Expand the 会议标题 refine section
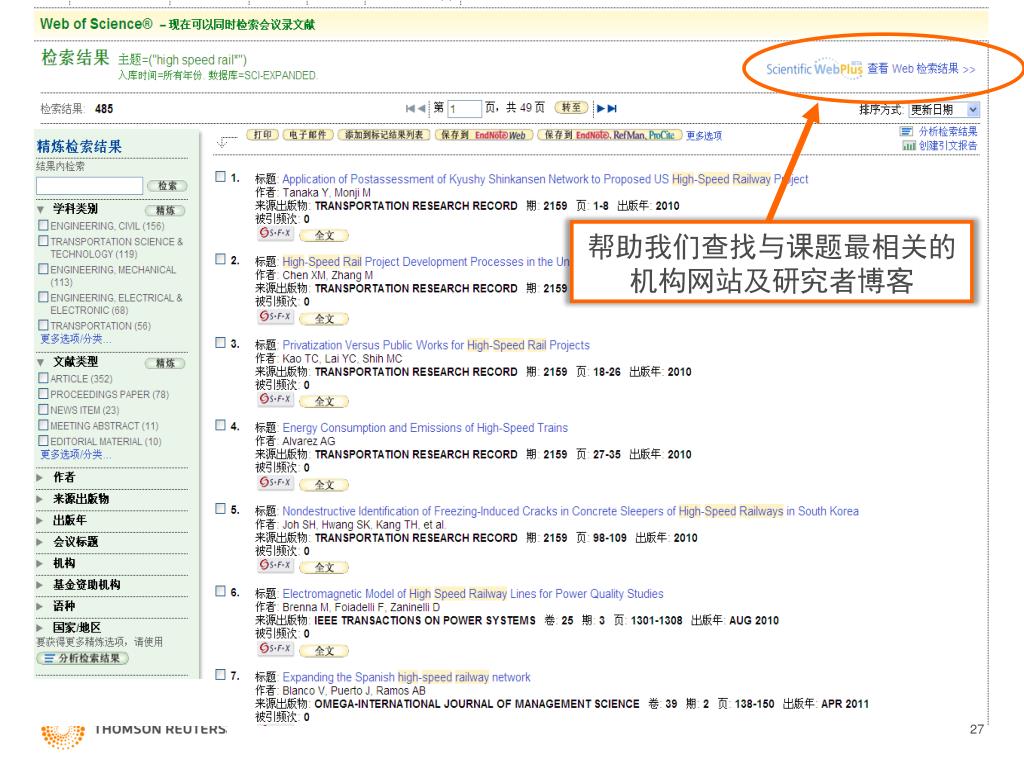Image resolution: width=1024 pixels, height=768 pixels. [x=40, y=542]
